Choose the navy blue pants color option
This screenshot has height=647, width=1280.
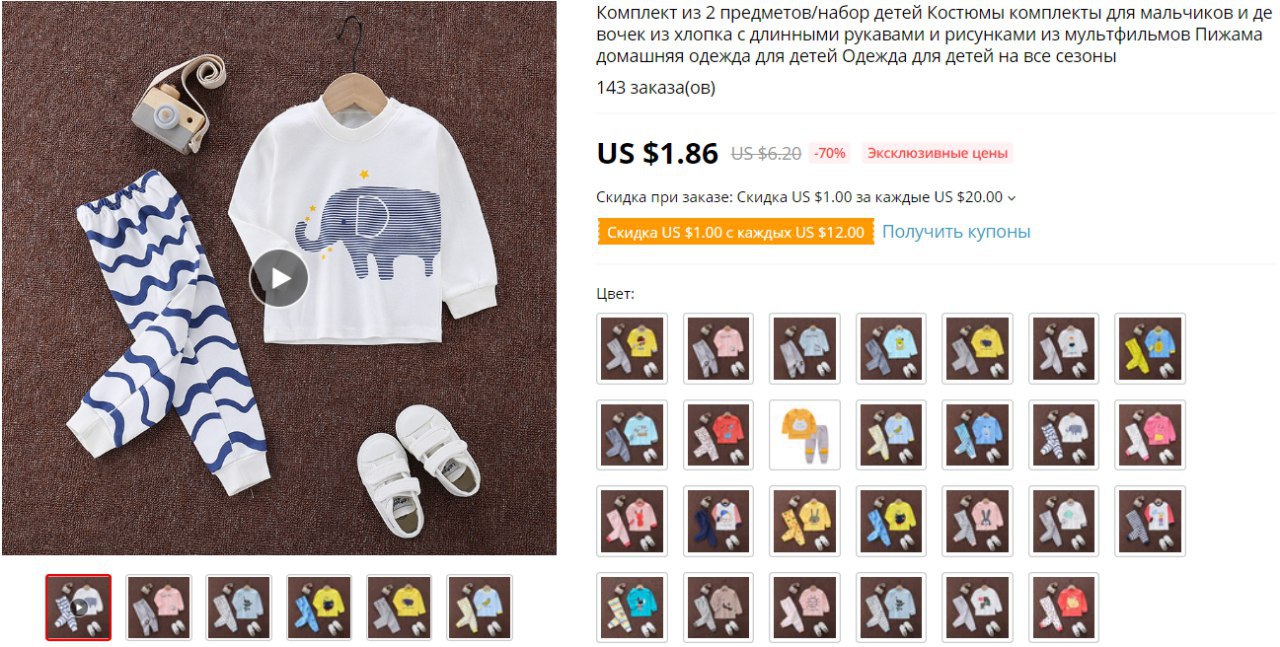point(719,521)
